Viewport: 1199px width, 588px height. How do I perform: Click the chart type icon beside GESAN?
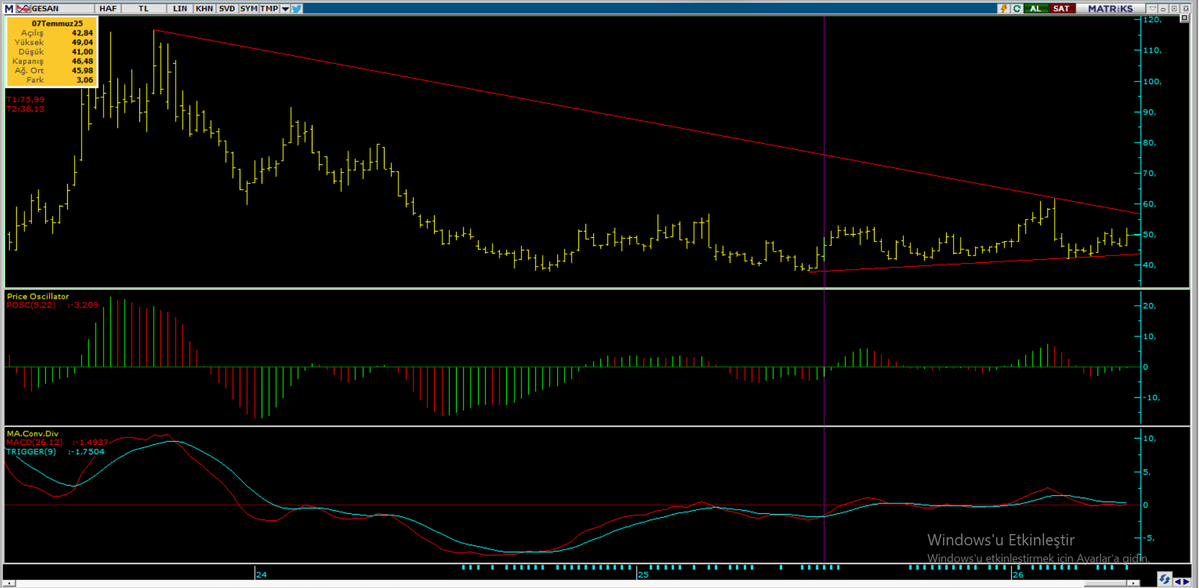point(23,8)
